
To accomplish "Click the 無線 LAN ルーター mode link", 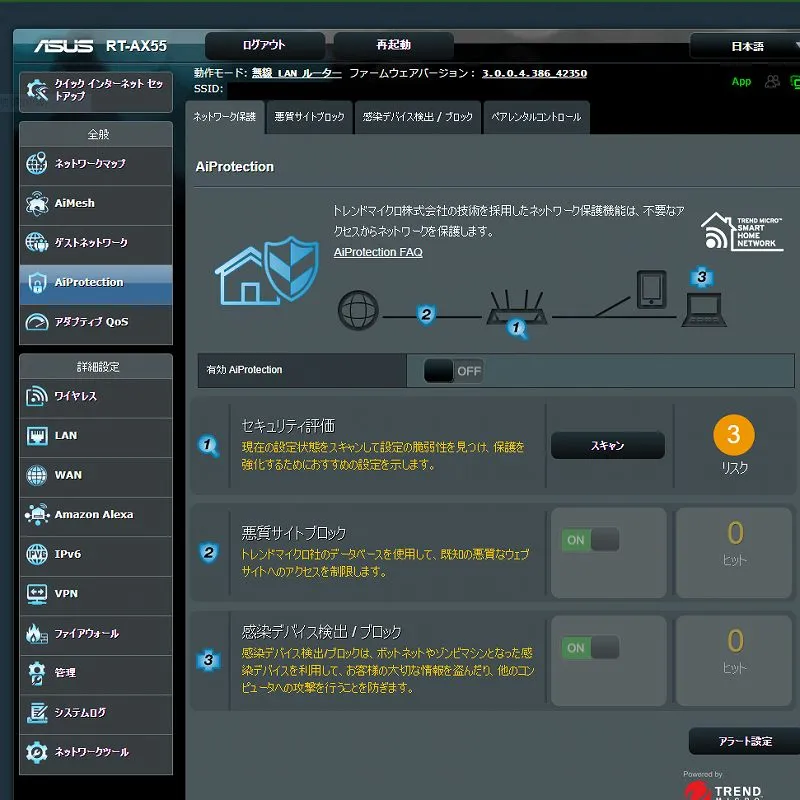I will click(x=296, y=73).
